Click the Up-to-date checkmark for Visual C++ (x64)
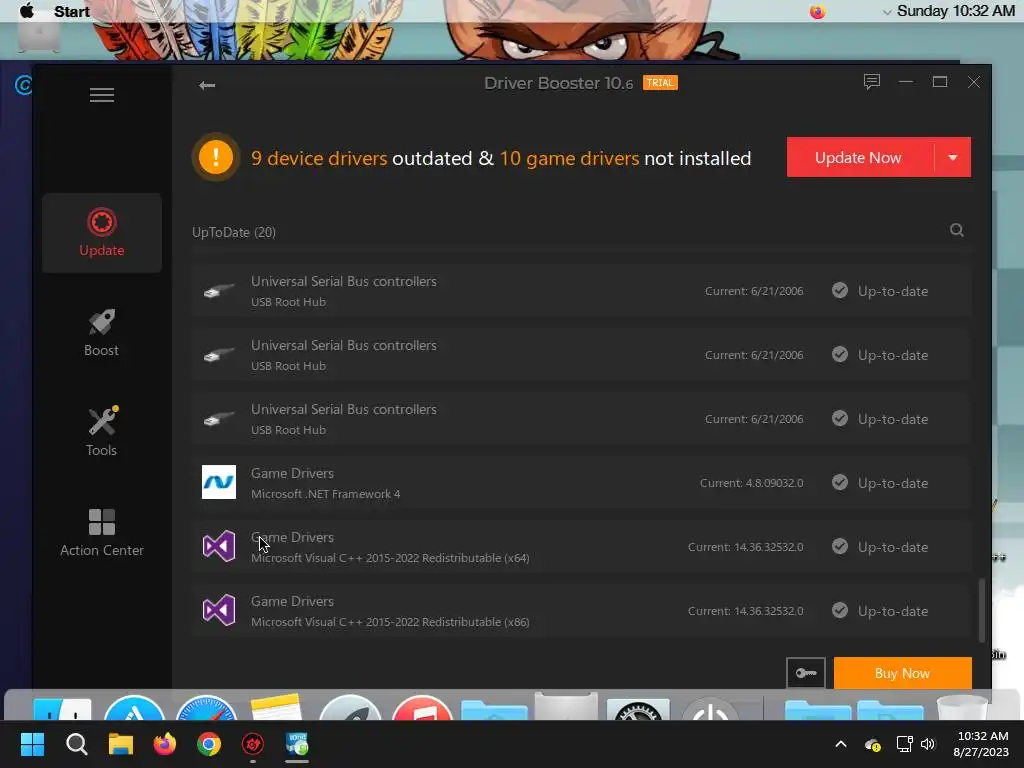 (x=840, y=547)
